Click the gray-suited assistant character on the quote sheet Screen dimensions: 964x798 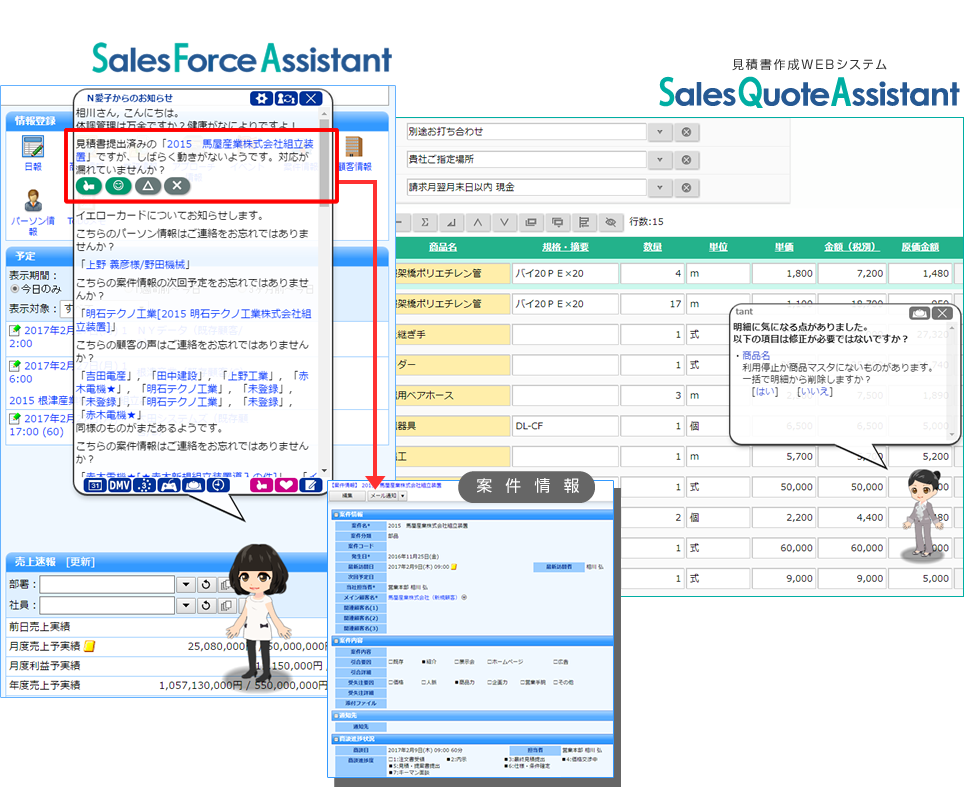click(x=922, y=515)
